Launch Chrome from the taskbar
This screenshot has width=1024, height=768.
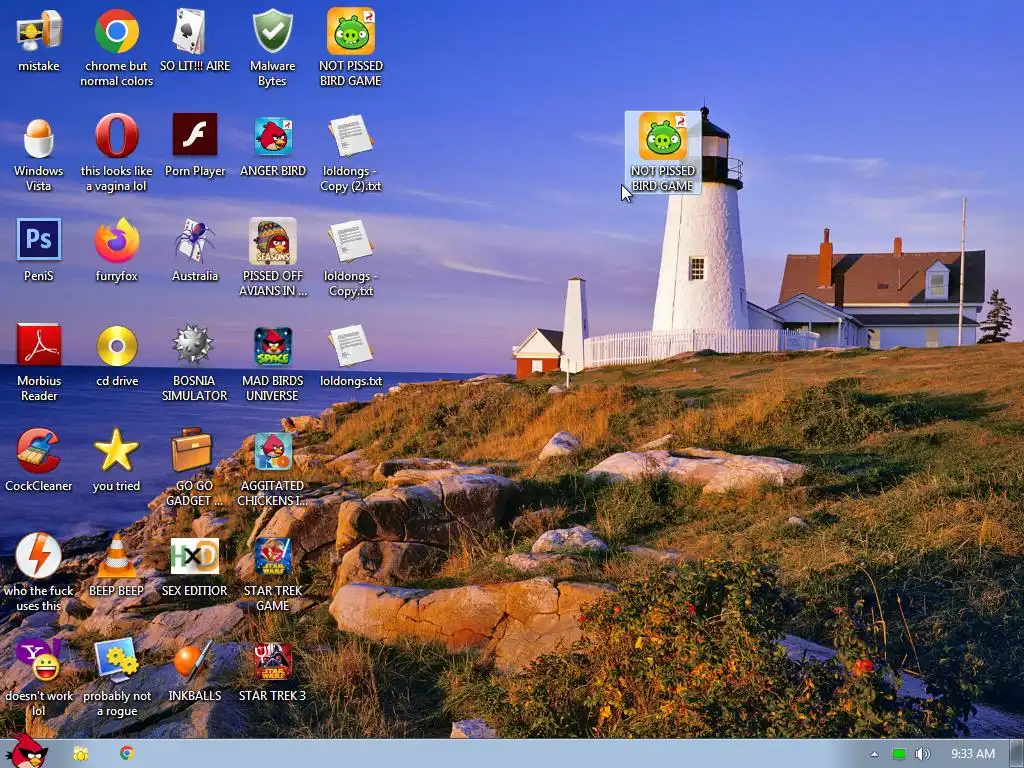click(x=127, y=753)
